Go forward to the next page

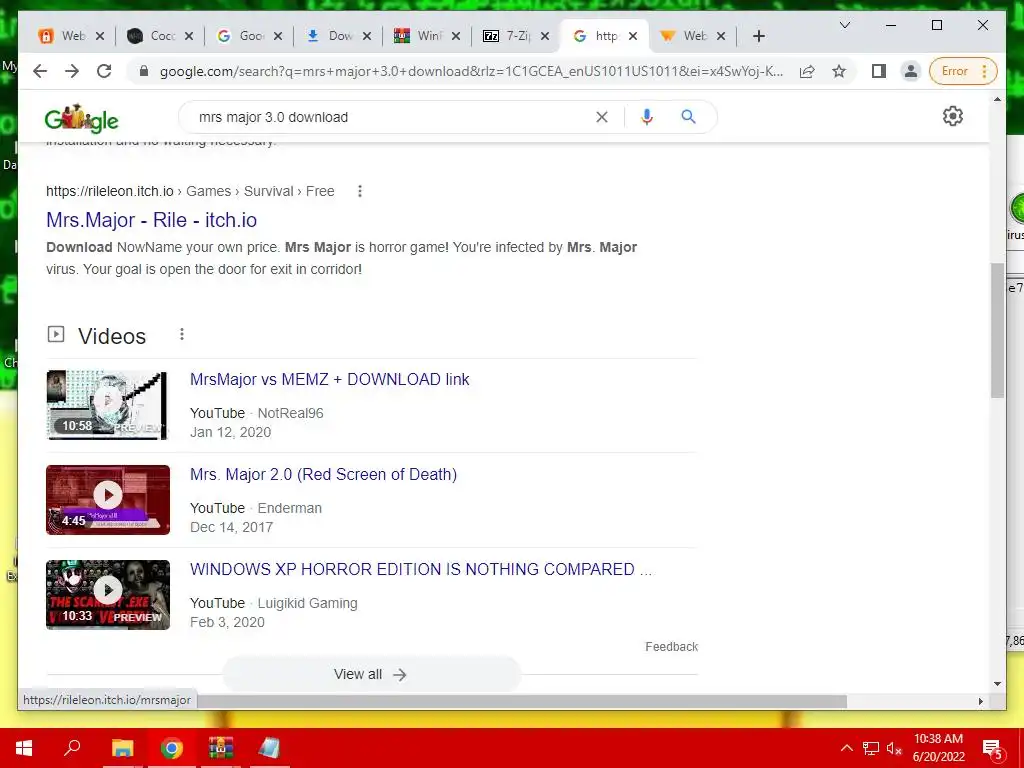tap(72, 71)
